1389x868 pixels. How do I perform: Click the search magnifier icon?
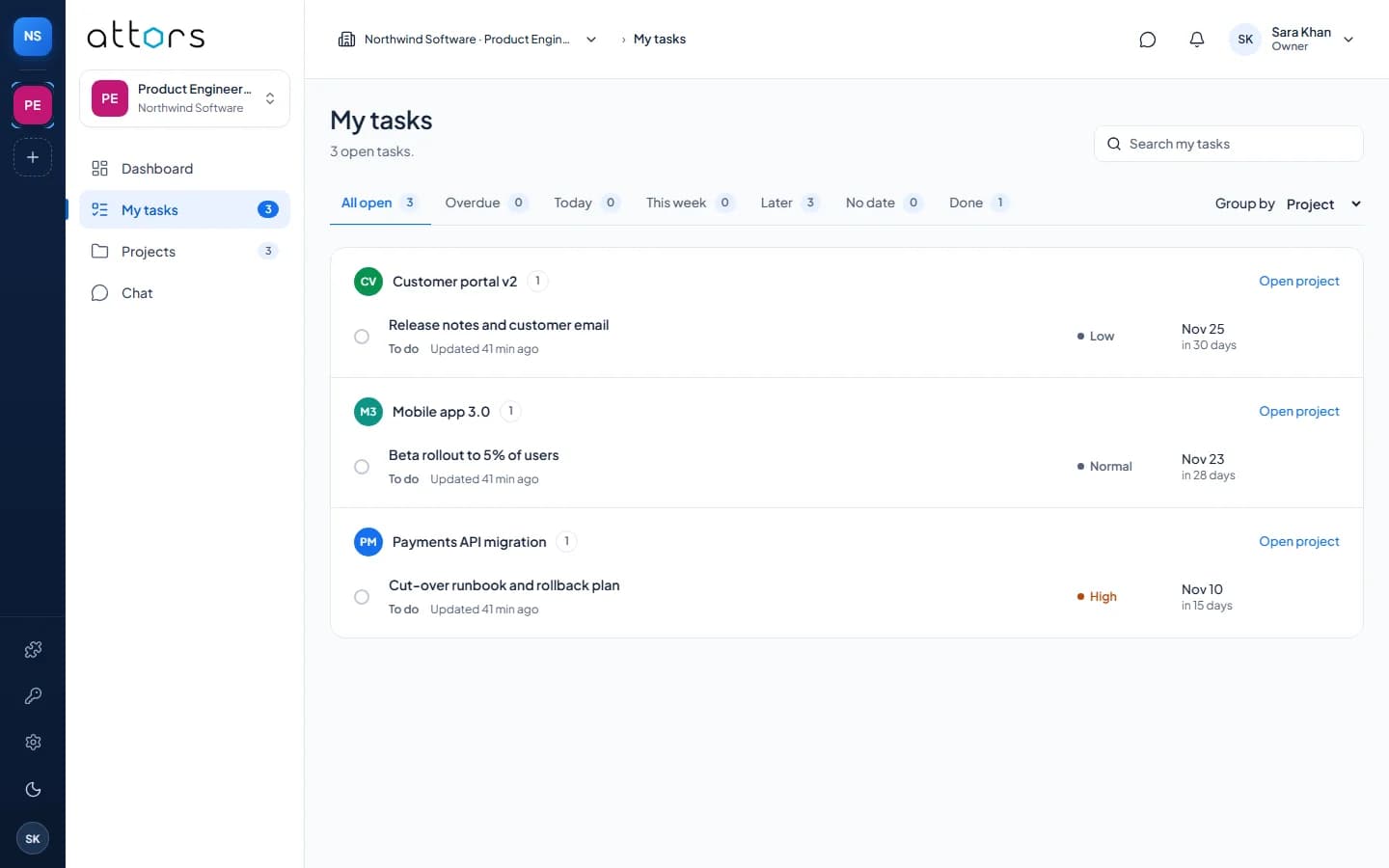pyautogui.click(x=1114, y=144)
